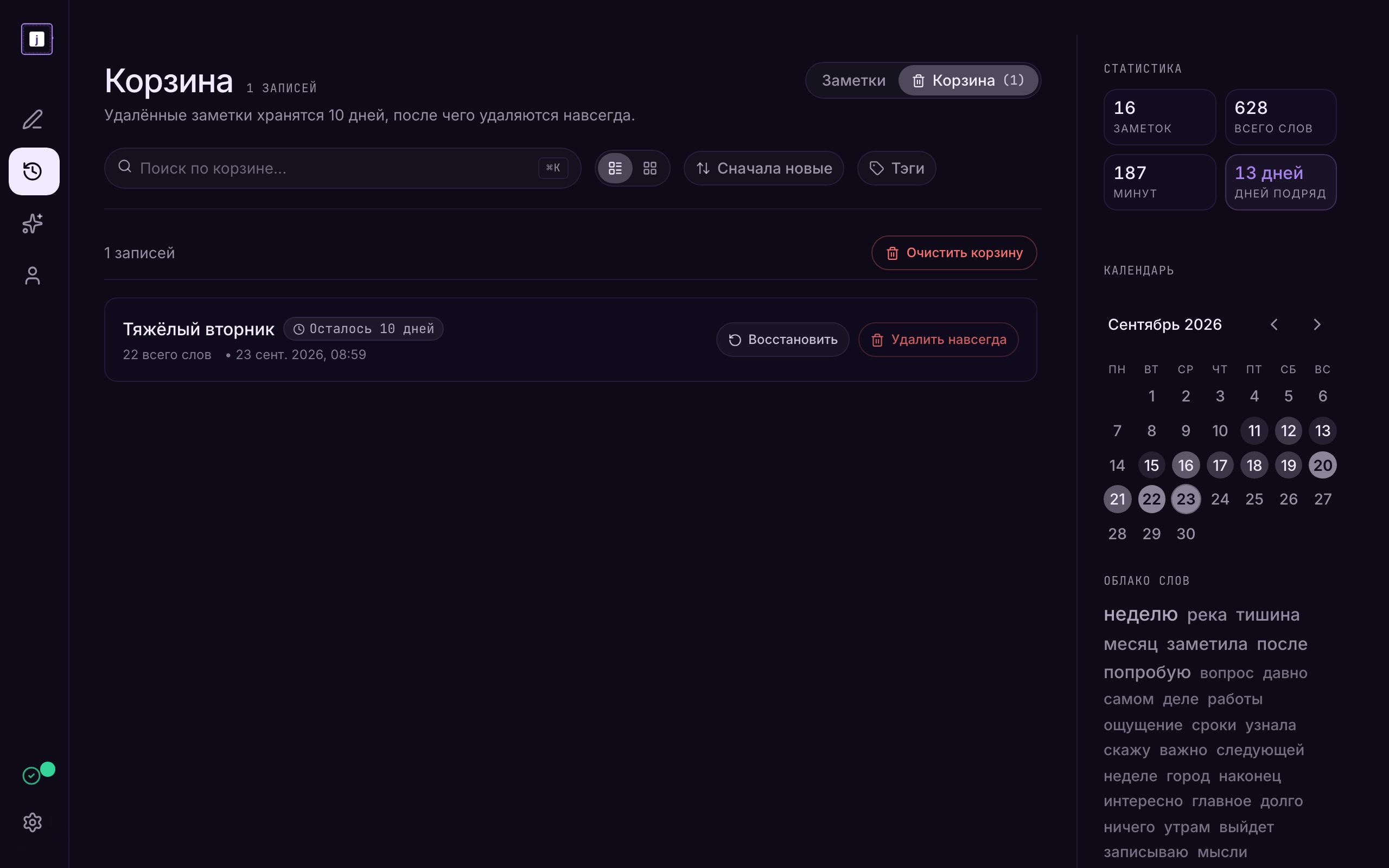Select the 'Корзина (1)' tab
Image resolution: width=1389 pixels, height=868 pixels.
click(969, 80)
